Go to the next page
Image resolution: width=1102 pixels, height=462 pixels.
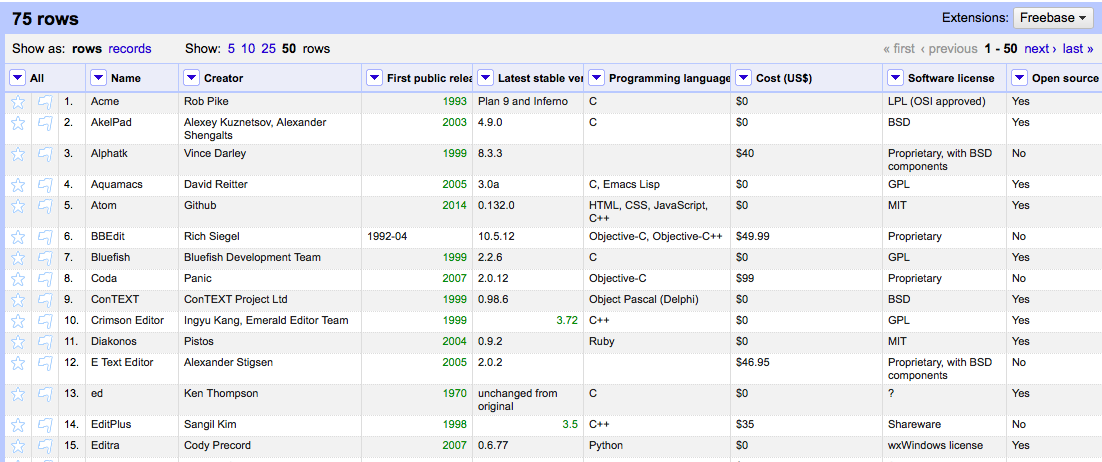tap(1040, 48)
